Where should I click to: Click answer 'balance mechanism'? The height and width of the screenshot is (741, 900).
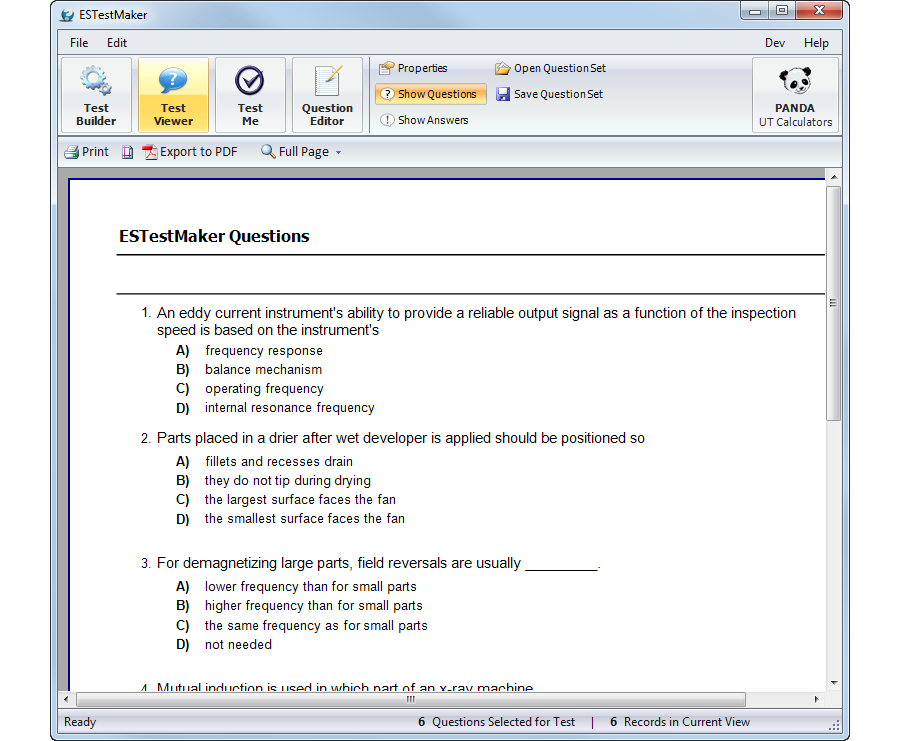(263, 370)
